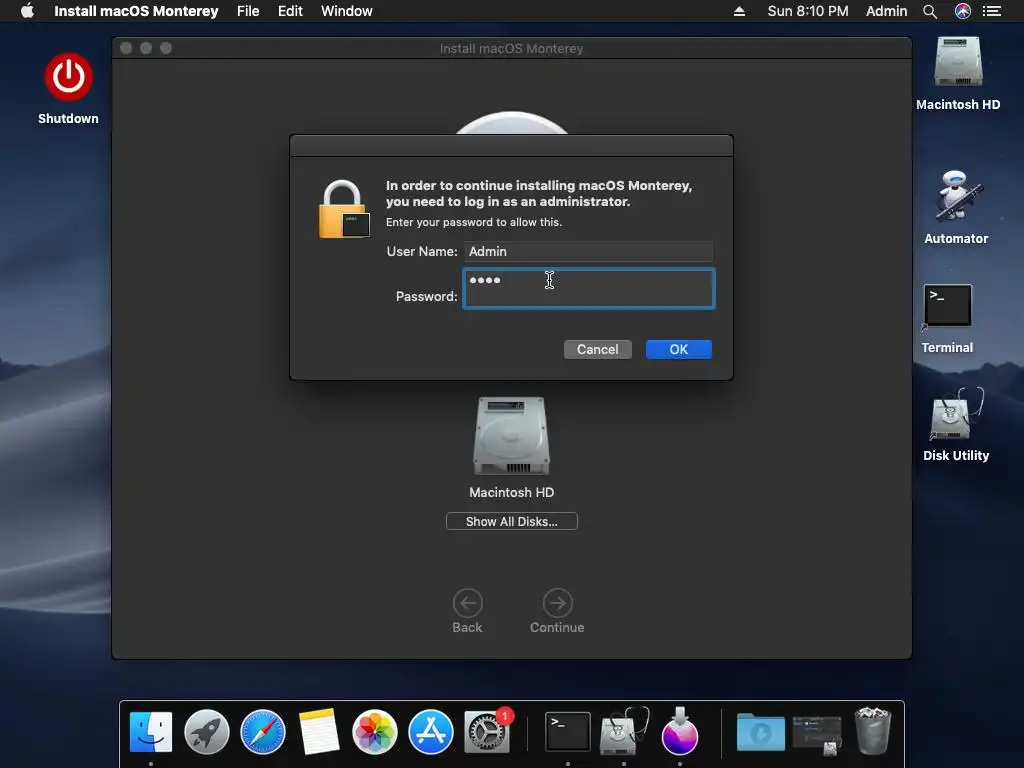The height and width of the screenshot is (768, 1024).
Task: Open the Edit menu
Action: click(290, 11)
